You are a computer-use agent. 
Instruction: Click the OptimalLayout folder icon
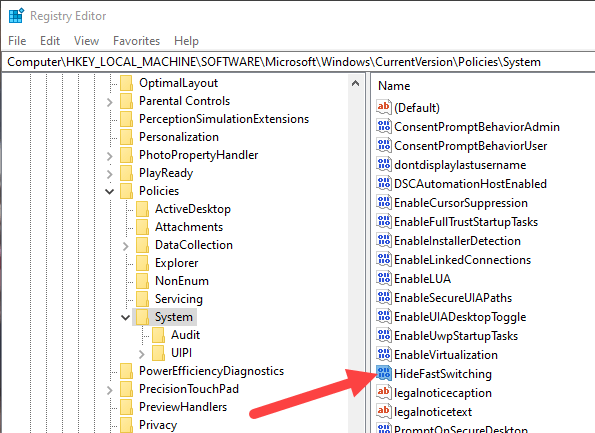(x=126, y=83)
